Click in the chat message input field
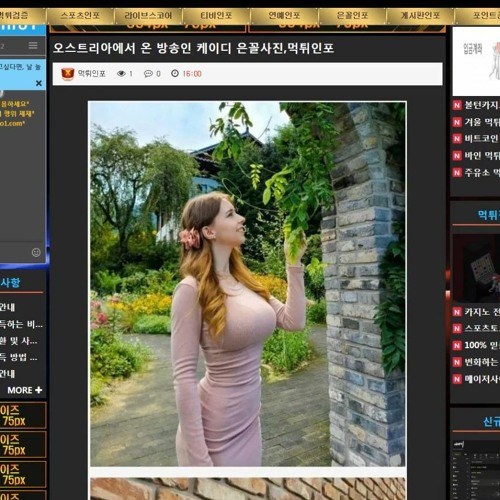This screenshot has width=500, height=500. tap(15, 252)
